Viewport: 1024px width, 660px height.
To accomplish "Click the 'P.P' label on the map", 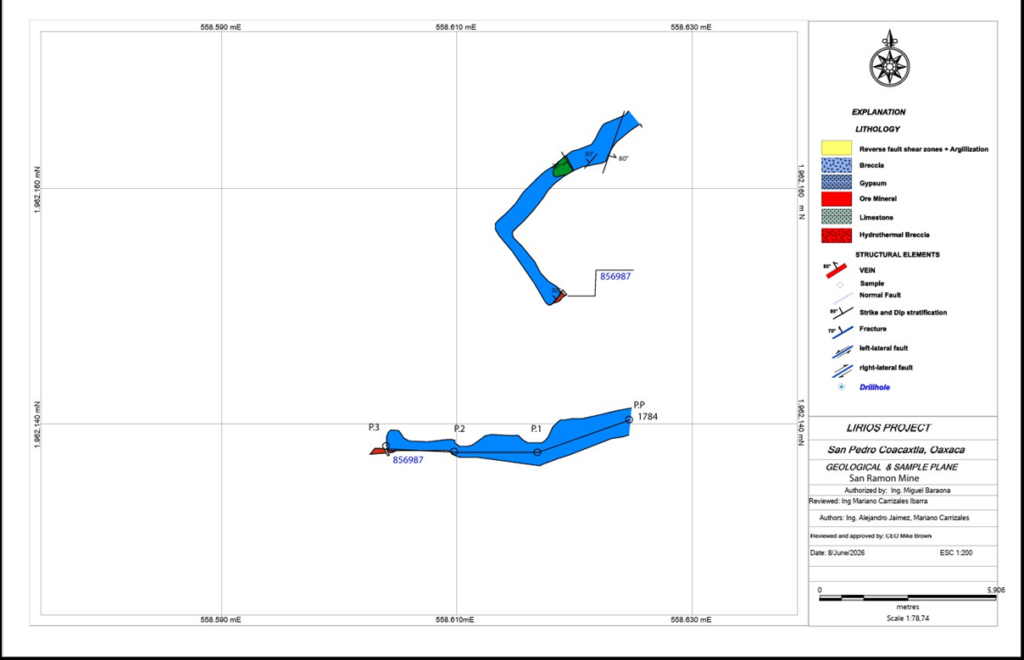I will click(x=639, y=405).
